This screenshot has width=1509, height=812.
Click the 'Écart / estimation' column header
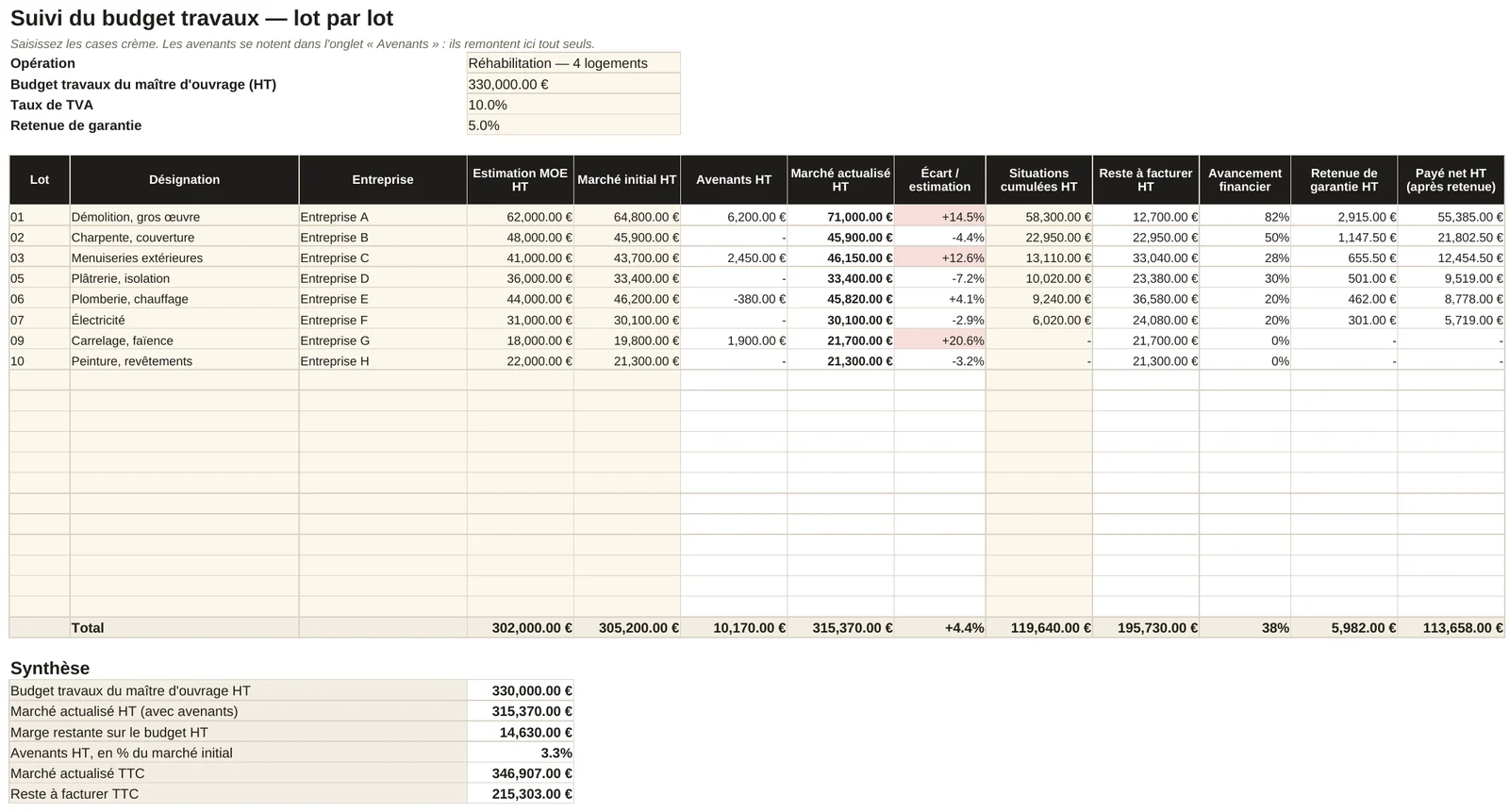pos(939,180)
